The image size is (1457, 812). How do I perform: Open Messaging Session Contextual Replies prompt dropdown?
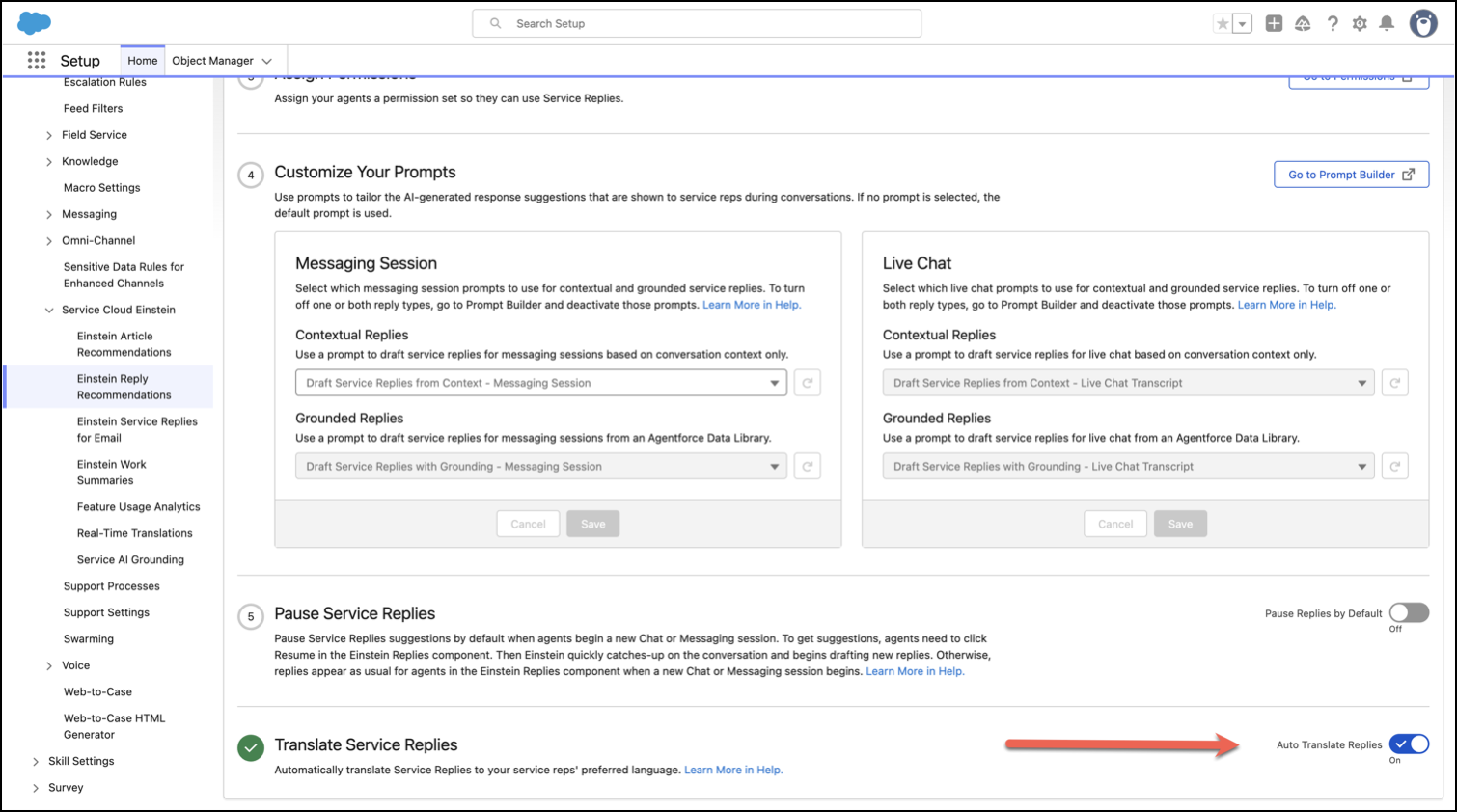541,383
